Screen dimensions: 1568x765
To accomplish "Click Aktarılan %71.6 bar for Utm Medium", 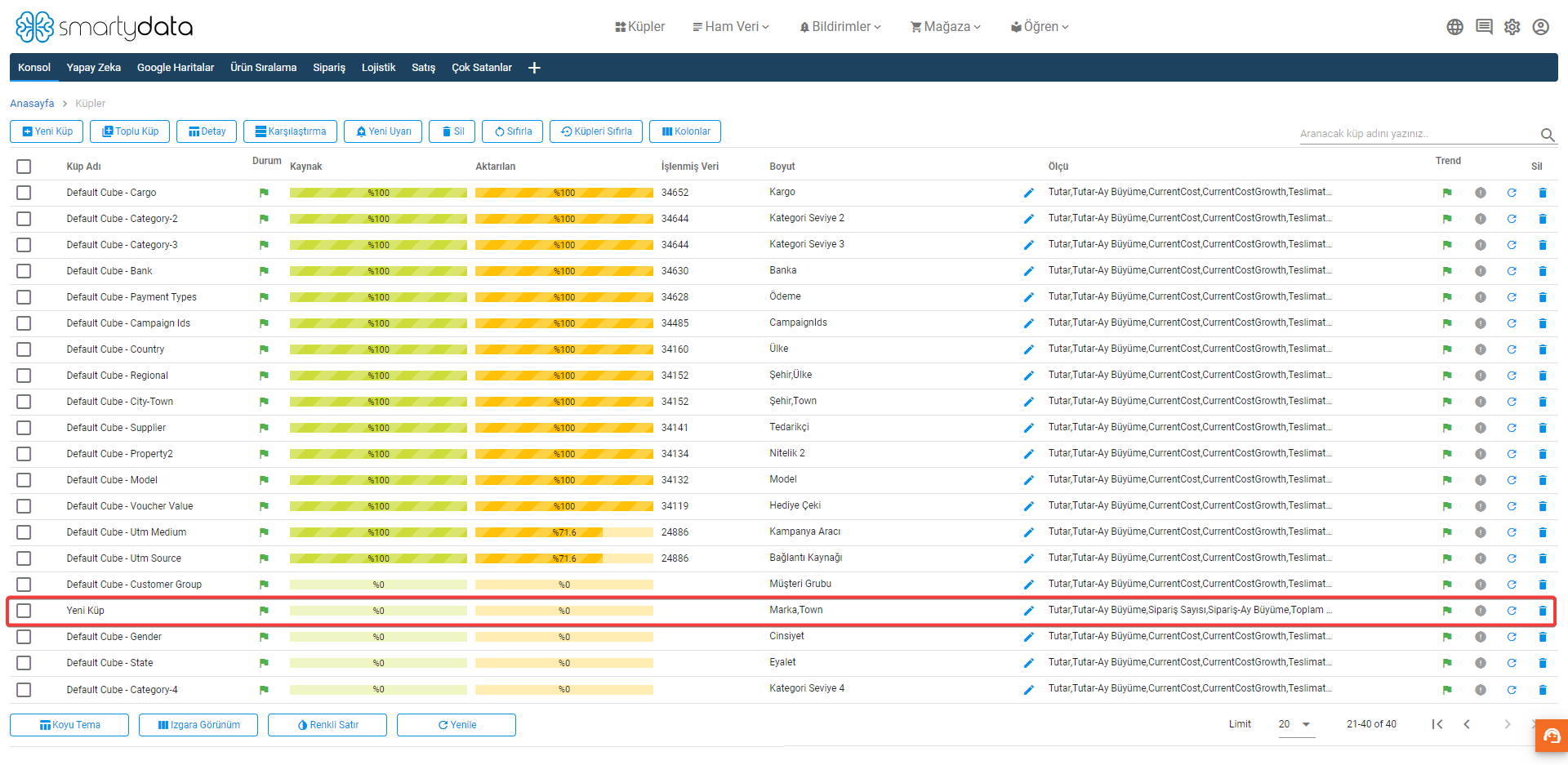I will point(564,532).
